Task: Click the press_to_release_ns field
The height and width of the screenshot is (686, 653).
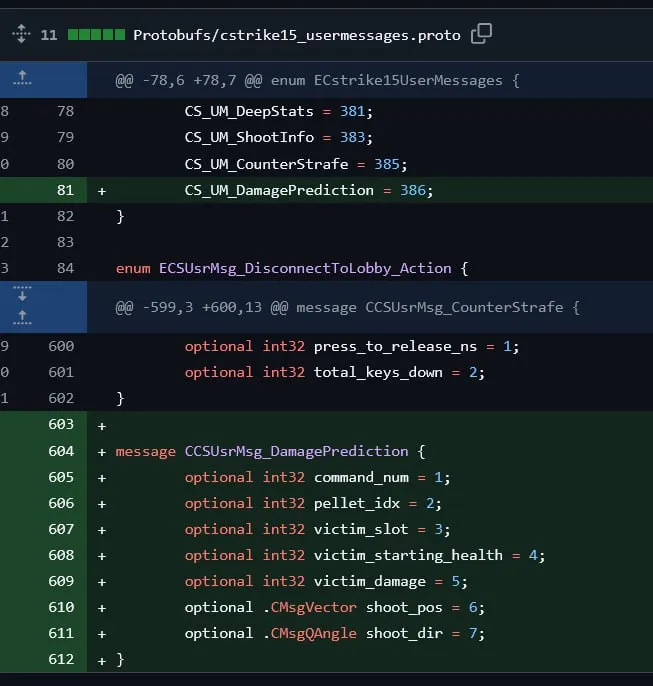Action: 395,346
